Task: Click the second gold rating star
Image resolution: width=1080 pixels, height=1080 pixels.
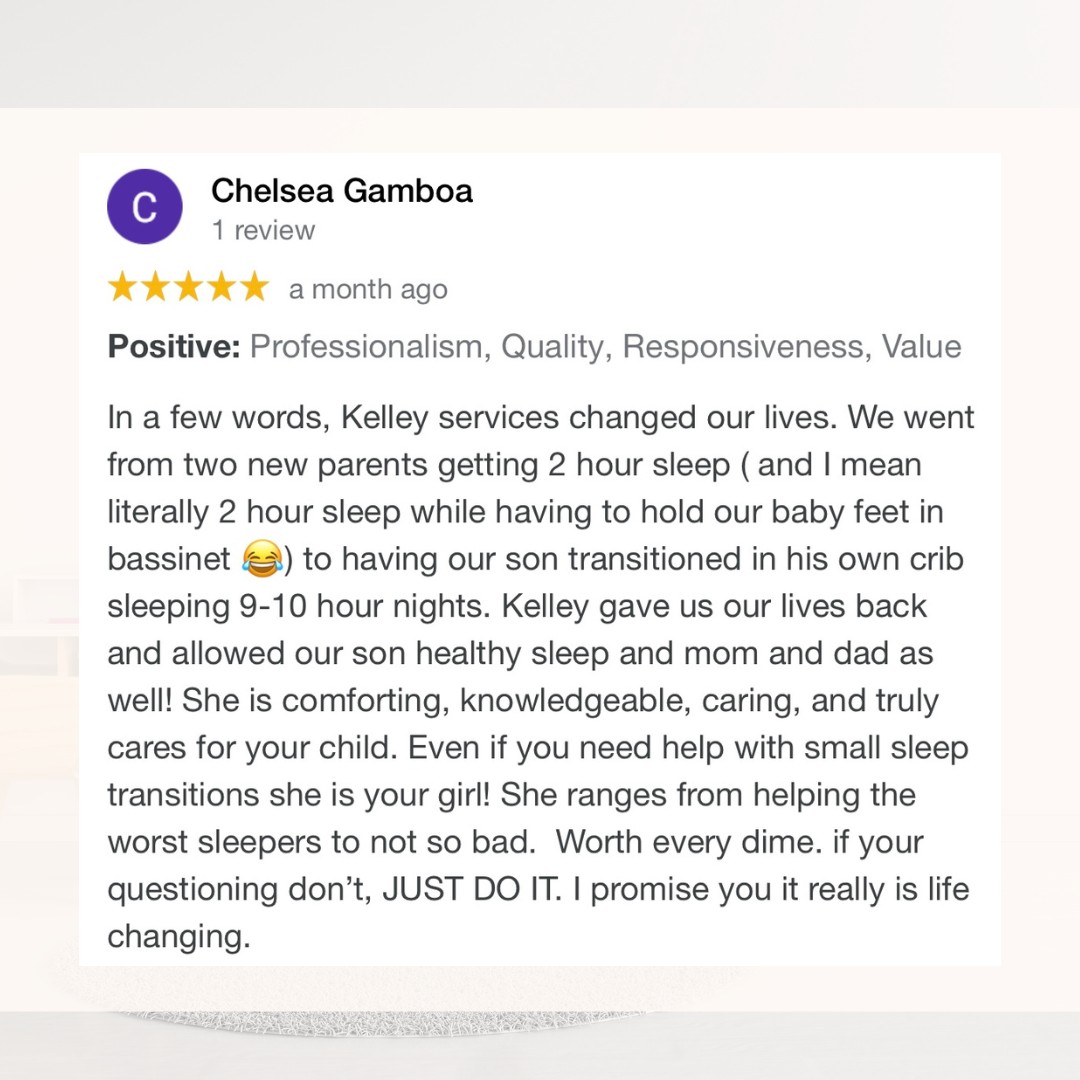Action: (155, 288)
